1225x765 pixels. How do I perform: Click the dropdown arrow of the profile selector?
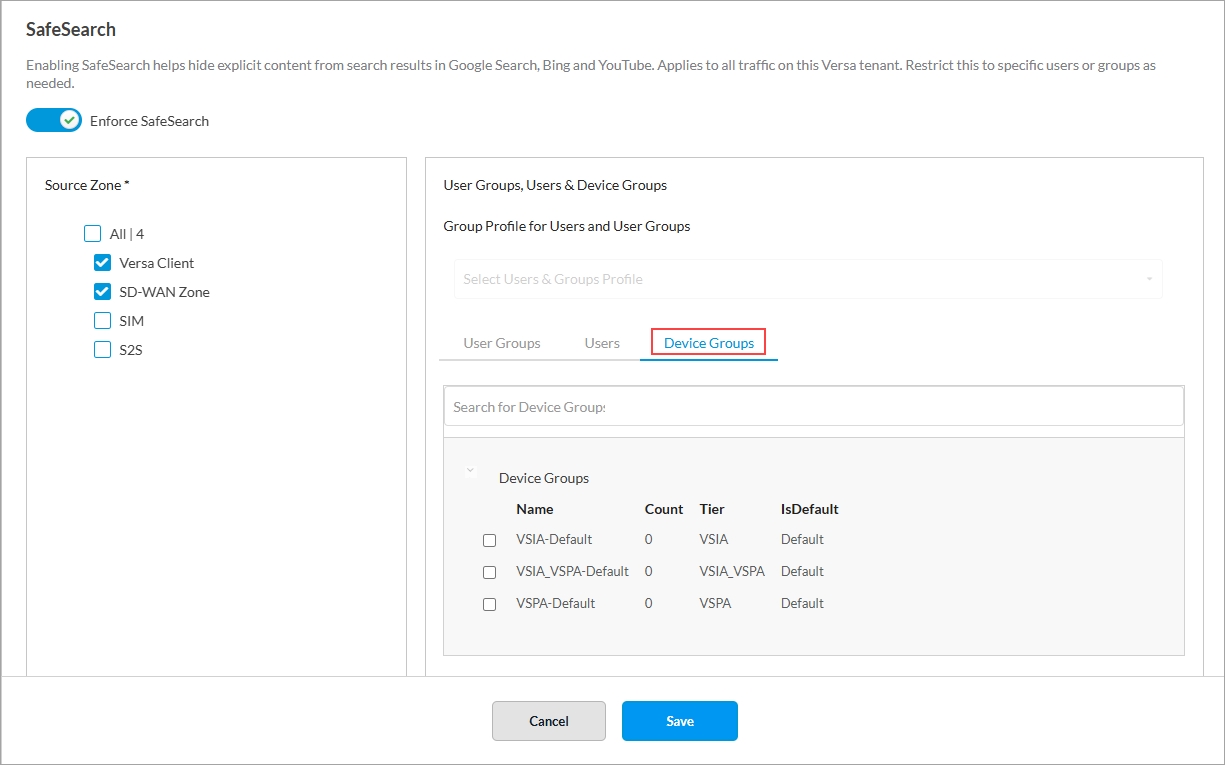pyautogui.click(x=1149, y=279)
